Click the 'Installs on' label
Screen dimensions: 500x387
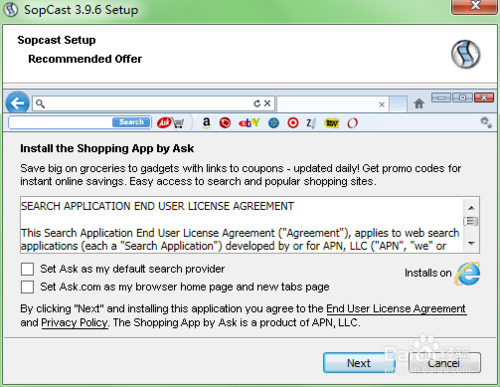coord(428,273)
